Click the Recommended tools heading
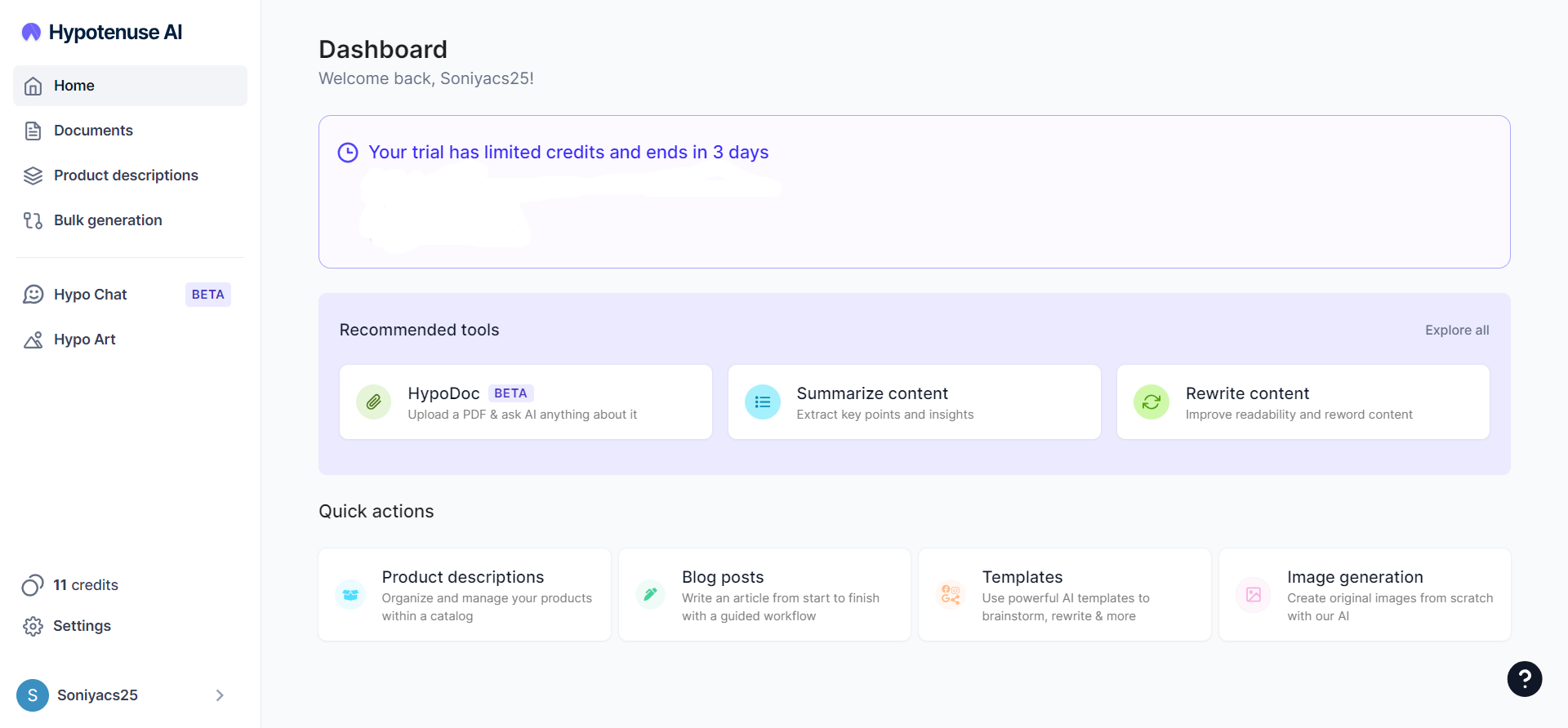 (x=419, y=330)
